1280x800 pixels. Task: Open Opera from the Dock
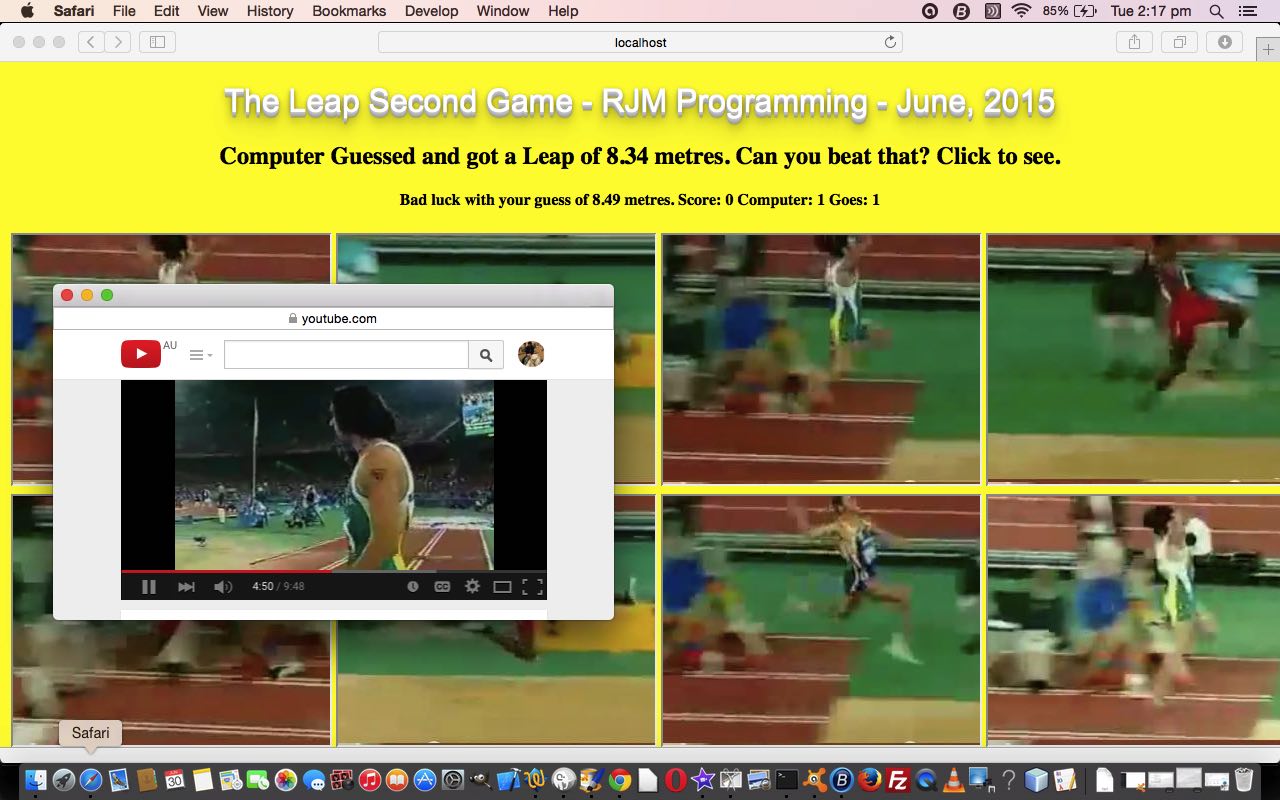pyautogui.click(x=675, y=780)
